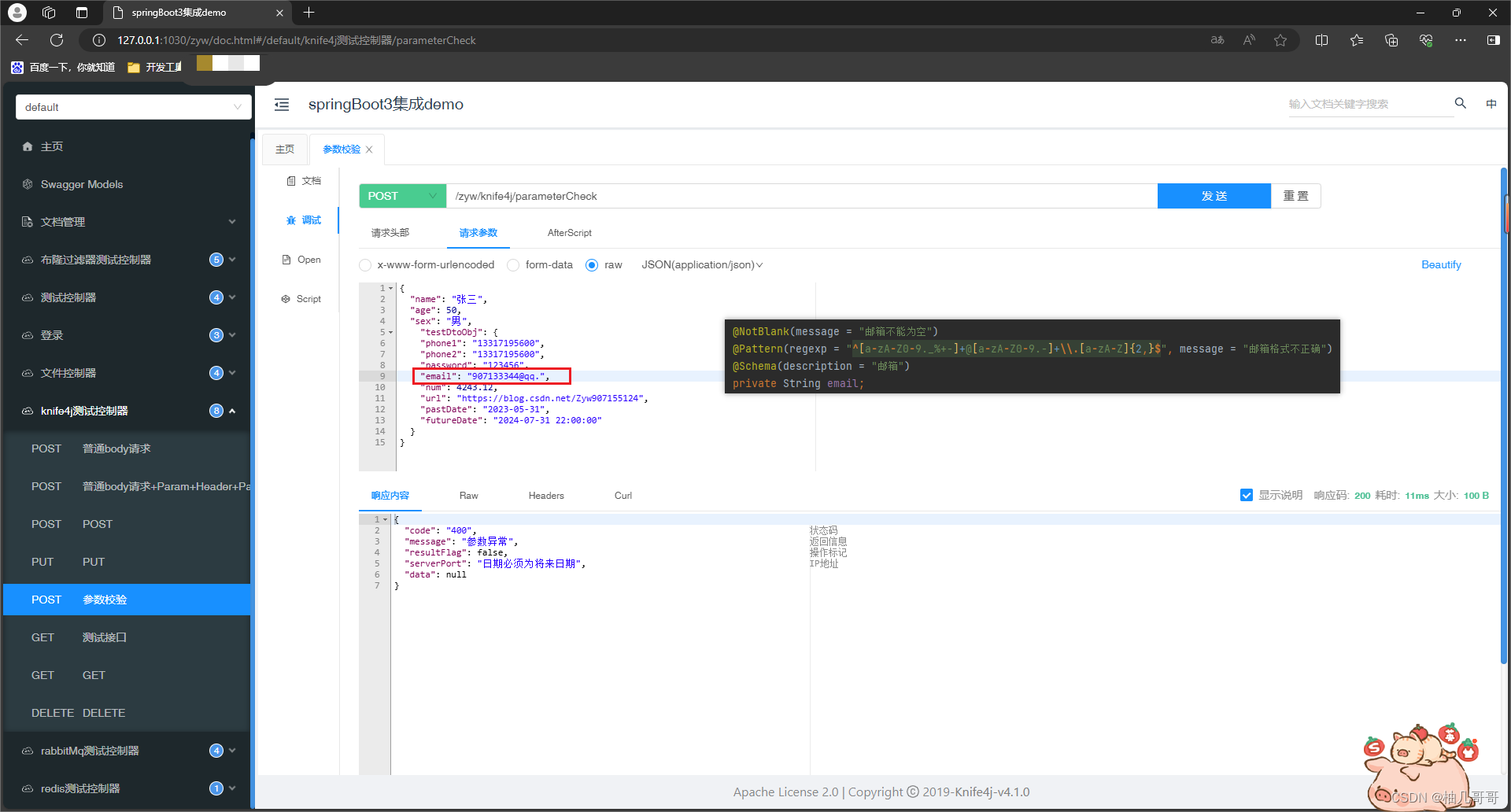Open JSON(application/json) content type dropdown
This screenshot has height=812, width=1511.
pyautogui.click(x=701, y=265)
